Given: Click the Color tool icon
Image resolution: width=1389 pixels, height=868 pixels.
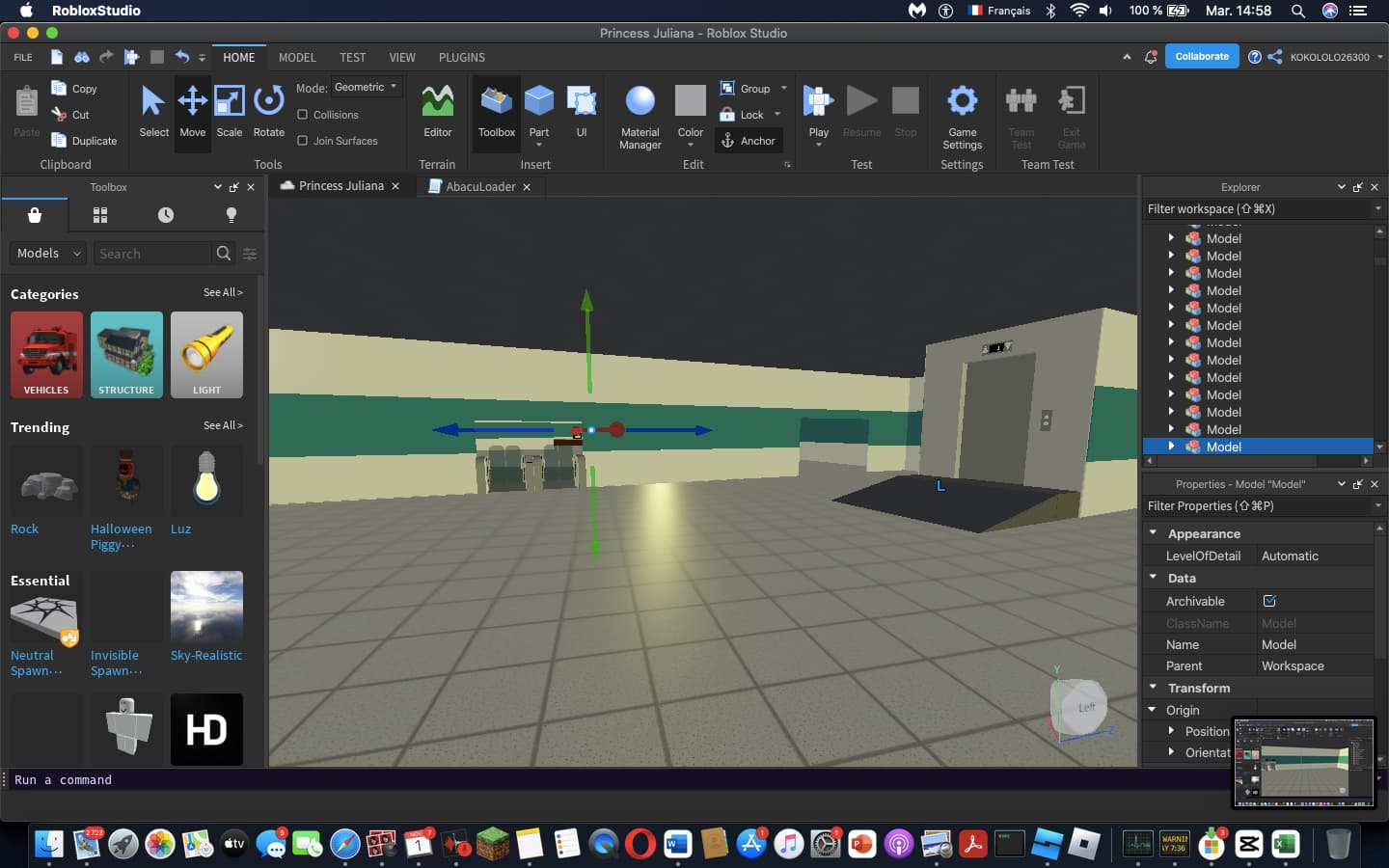Looking at the screenshot, I should tap(690, 100).
